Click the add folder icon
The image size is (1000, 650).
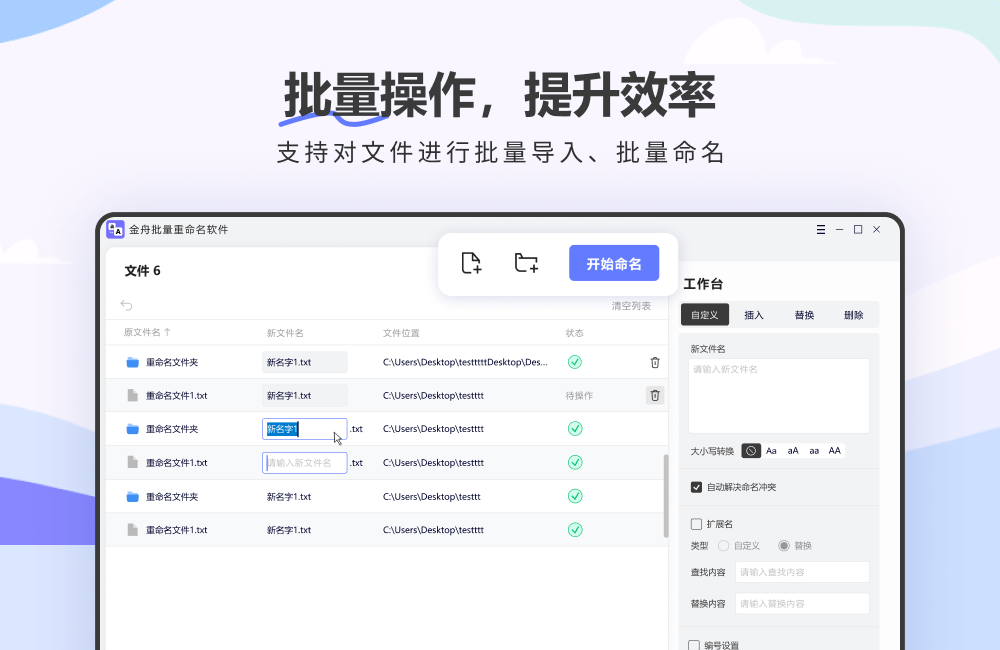(x=526, y=262)
